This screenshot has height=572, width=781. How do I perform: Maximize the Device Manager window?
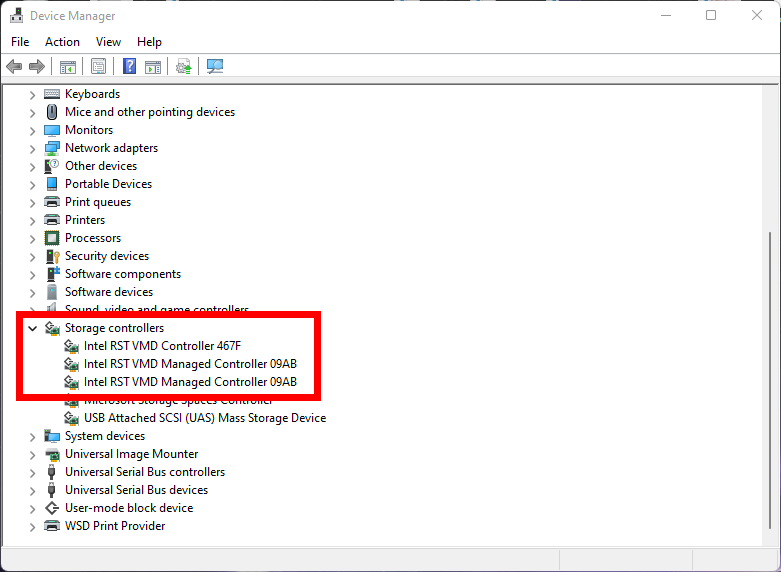coord(711,15)
